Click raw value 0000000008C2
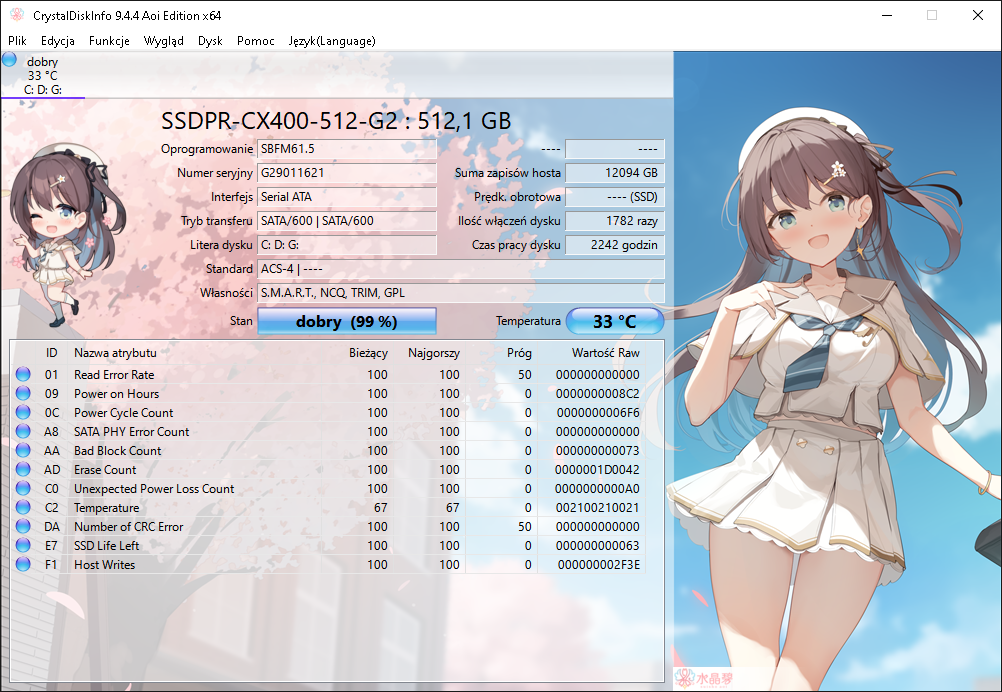 597,394
